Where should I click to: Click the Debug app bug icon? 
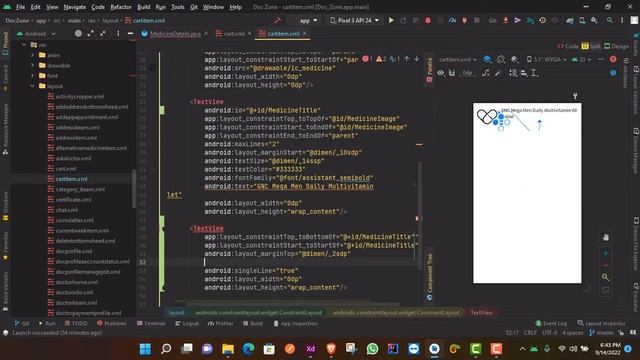pos(428,20)
